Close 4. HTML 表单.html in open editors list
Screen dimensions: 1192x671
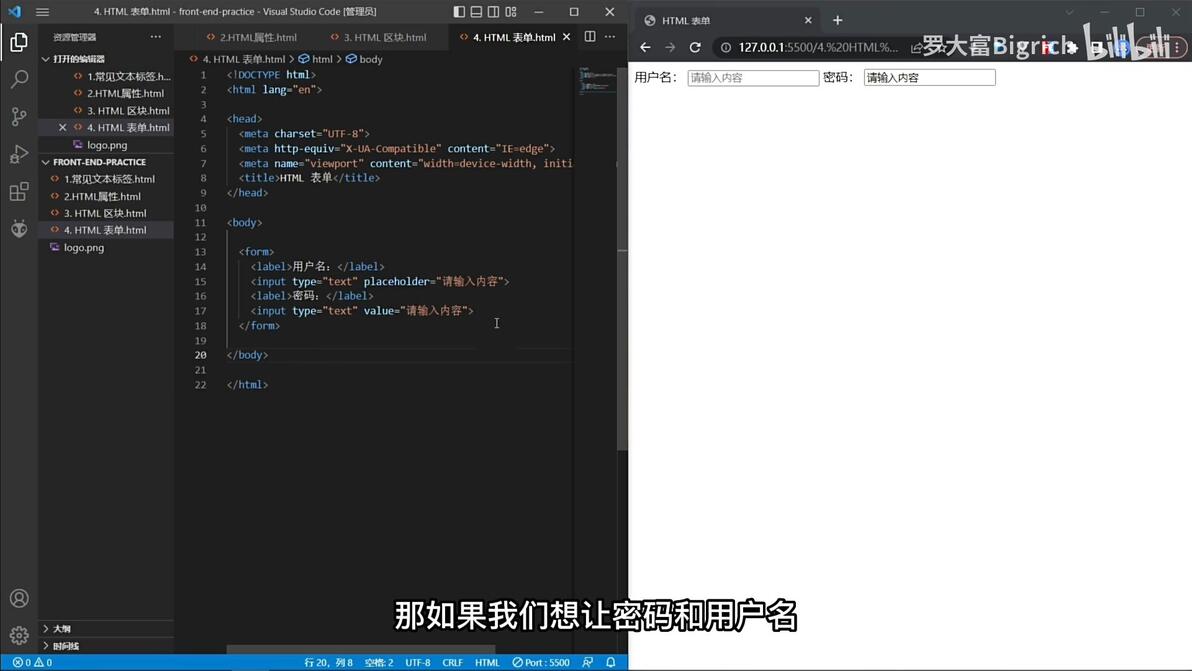pyautogui.click(x=62, y=128)
